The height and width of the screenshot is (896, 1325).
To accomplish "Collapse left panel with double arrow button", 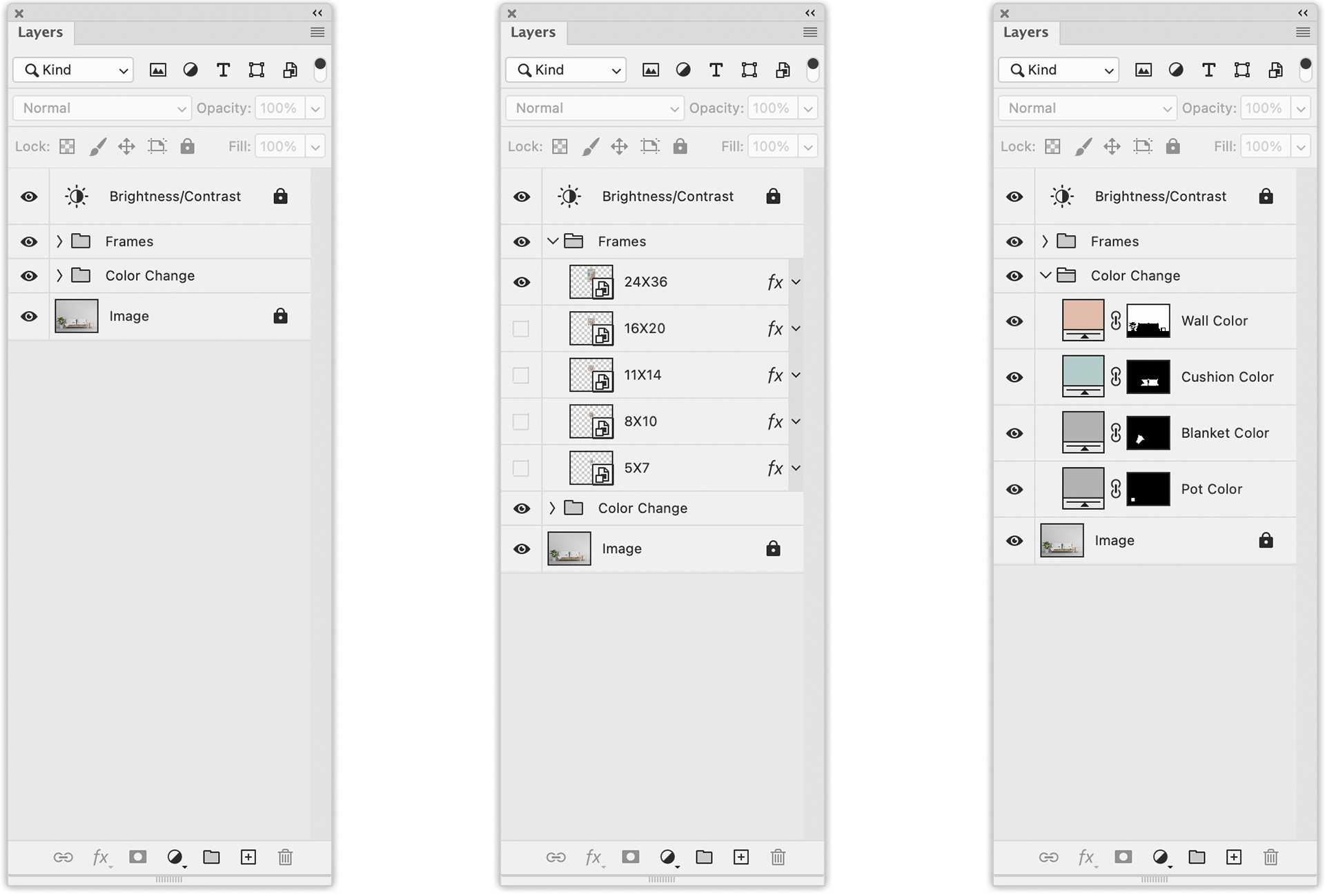I will [x=317, y=13].
